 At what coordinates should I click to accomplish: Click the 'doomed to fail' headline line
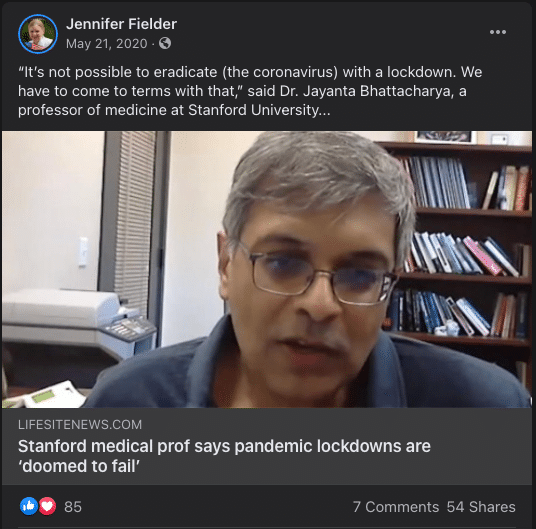click(79, 466)
